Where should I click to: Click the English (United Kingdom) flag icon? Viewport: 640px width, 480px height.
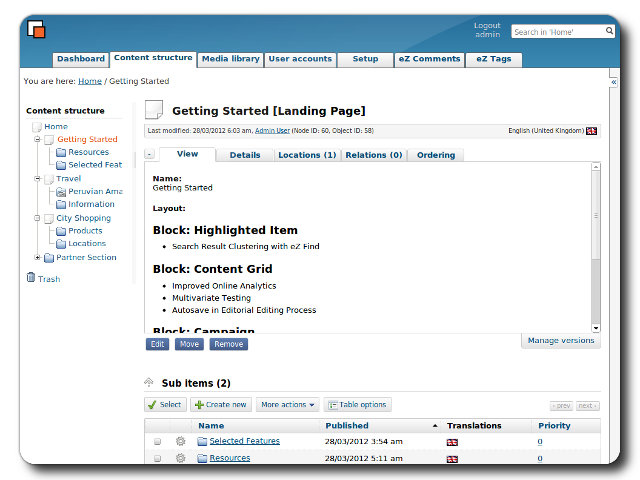(x=592, y=130)
